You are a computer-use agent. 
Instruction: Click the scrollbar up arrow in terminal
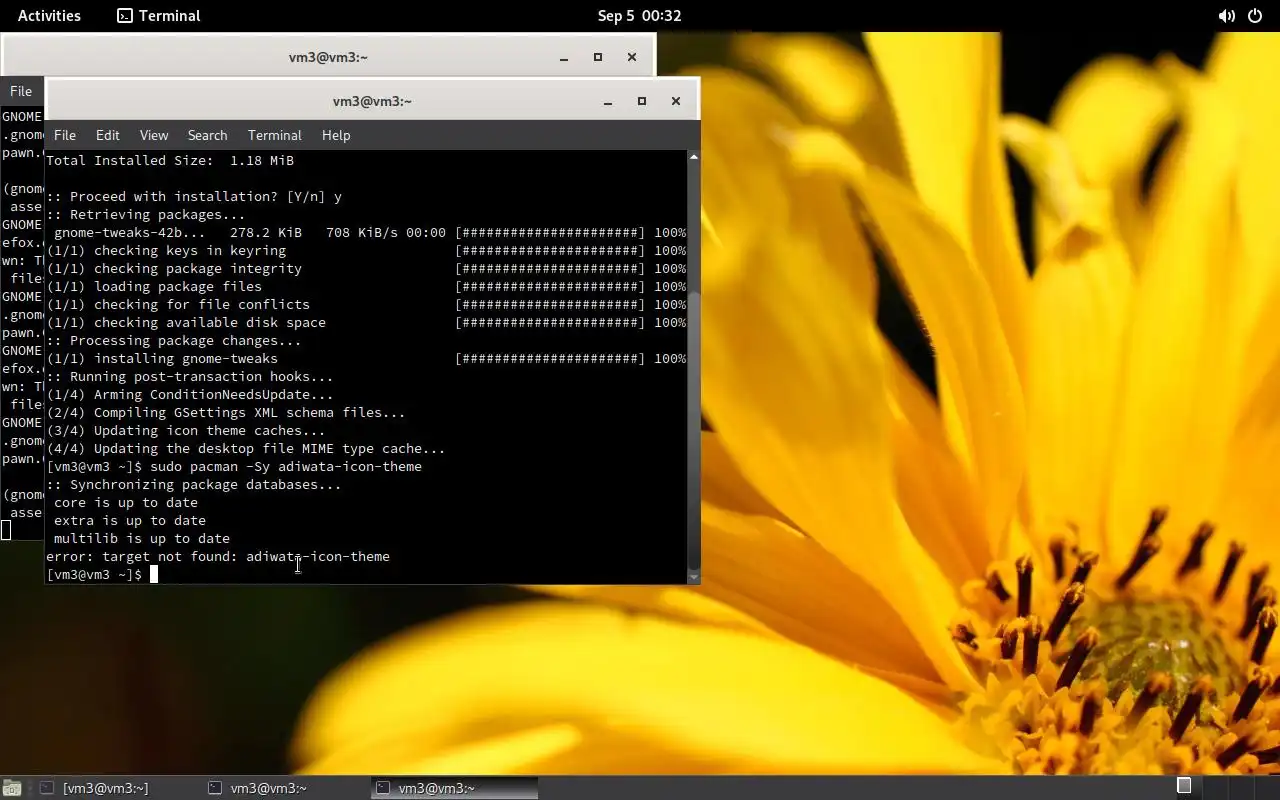point(693,157)
